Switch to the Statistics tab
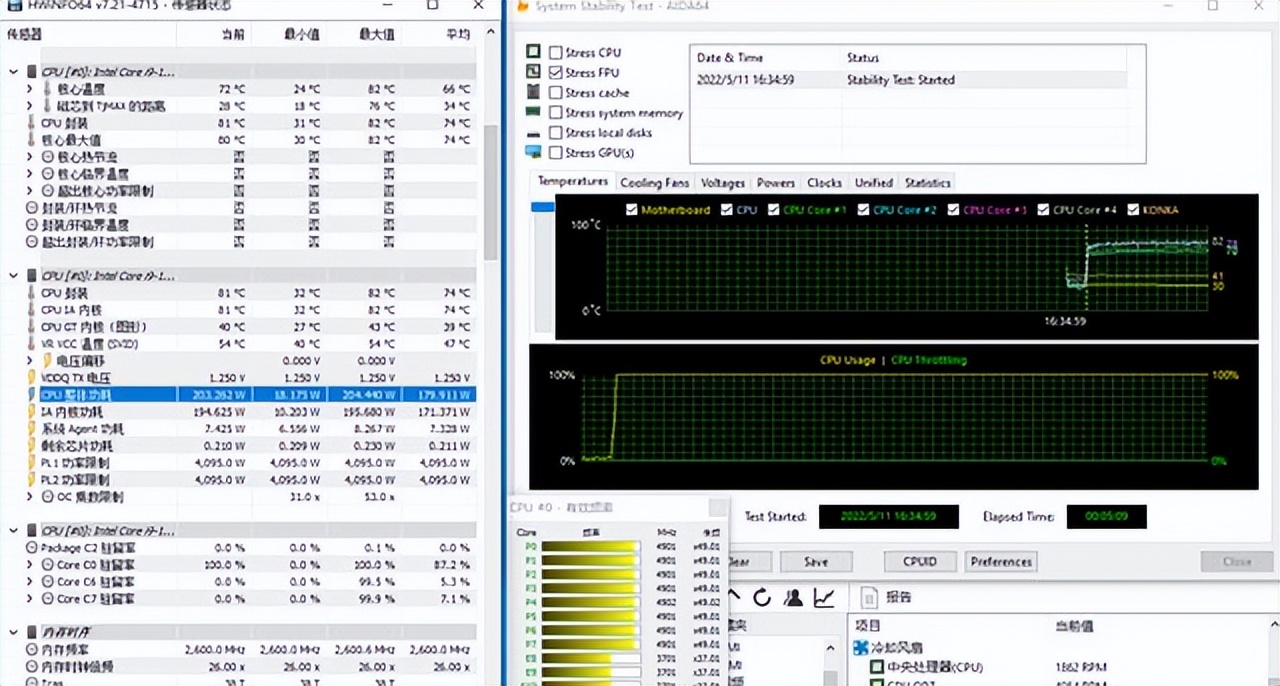Image resolution: width=1280 pixels, height=686 pixels. tap(927, 183)
